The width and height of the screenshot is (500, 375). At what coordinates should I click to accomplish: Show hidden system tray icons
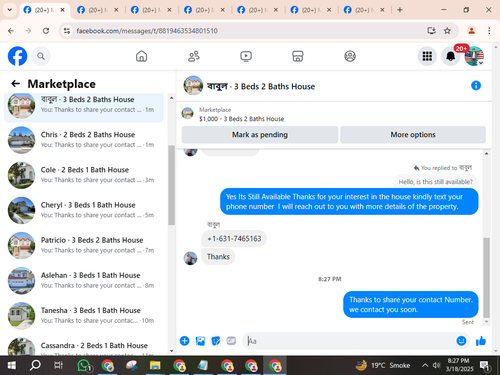425,366
